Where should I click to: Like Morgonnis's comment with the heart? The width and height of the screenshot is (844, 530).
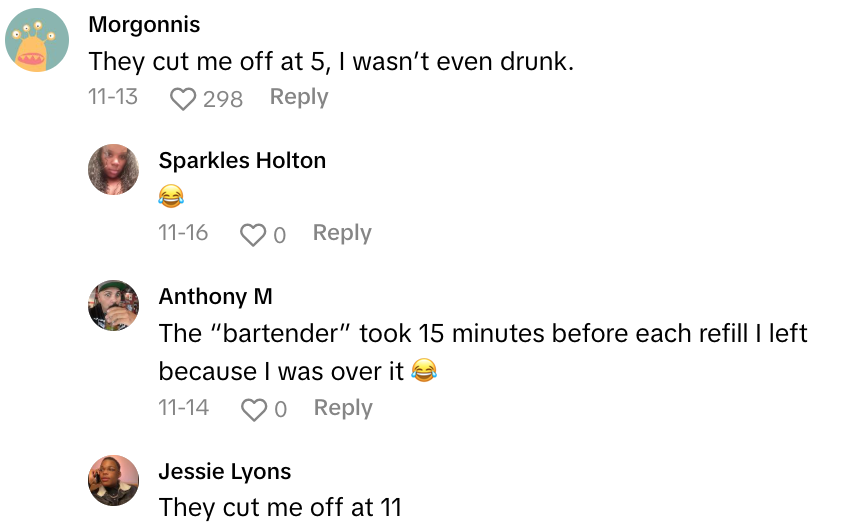183,98
